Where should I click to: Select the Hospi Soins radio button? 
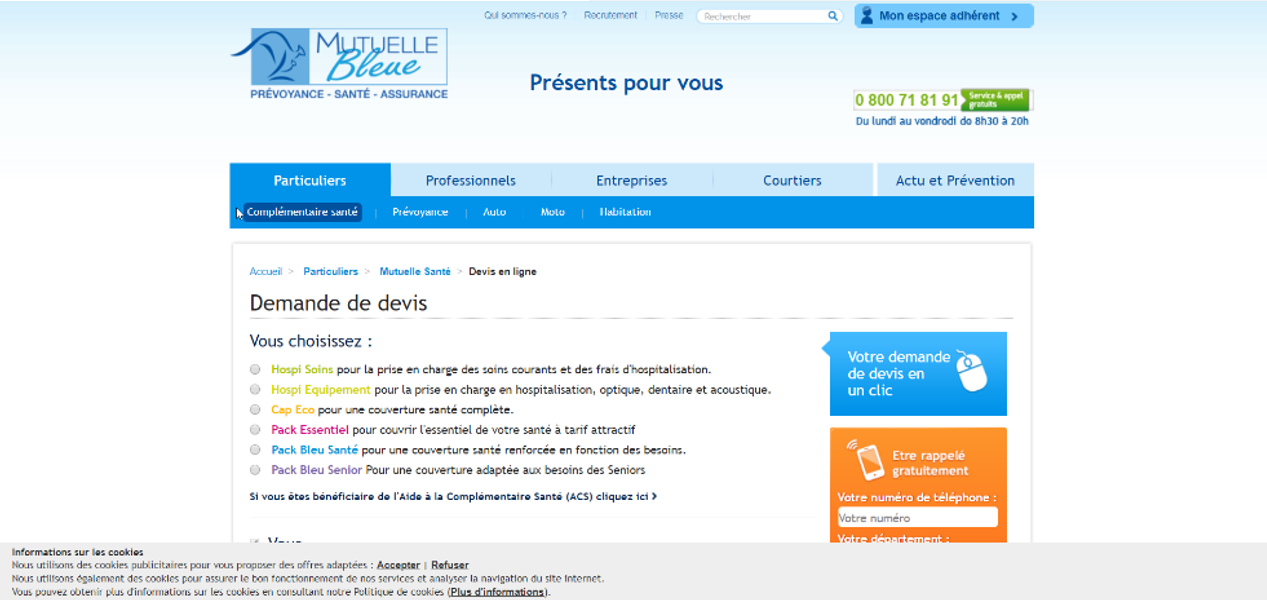pos(255,369)
